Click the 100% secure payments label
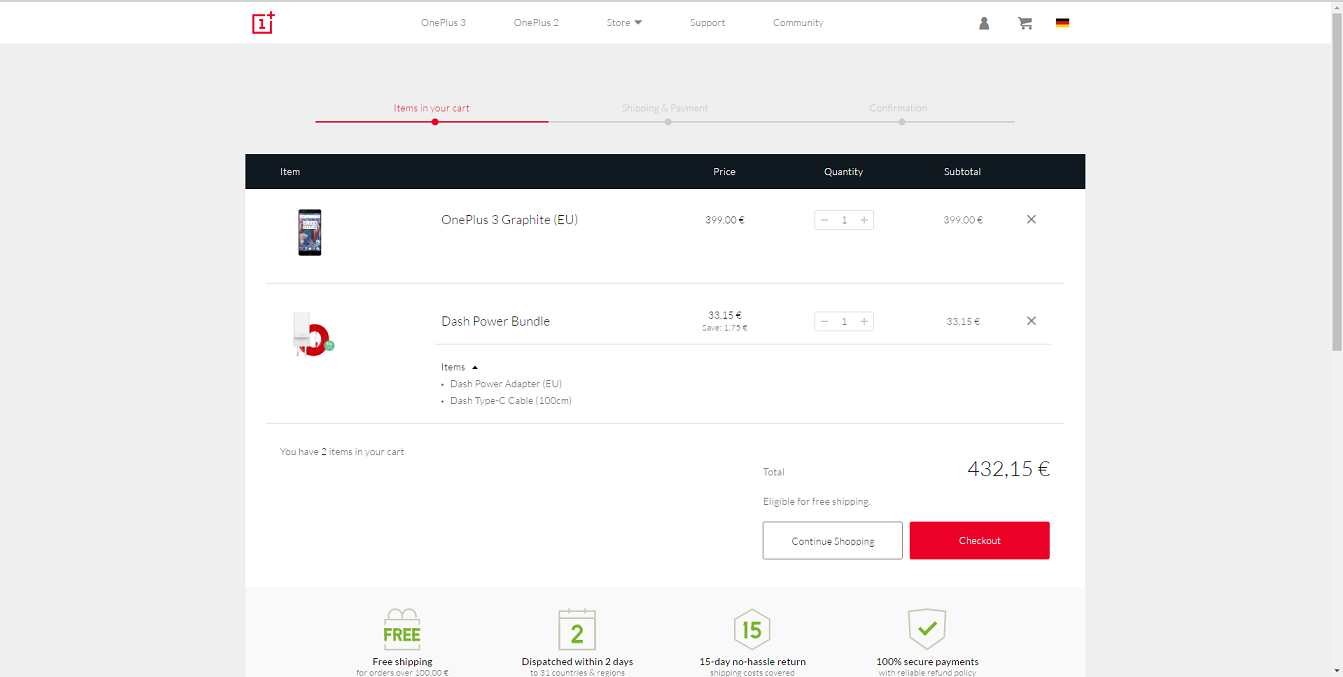Screen dimensions: 1343x677 click(928, 662)
